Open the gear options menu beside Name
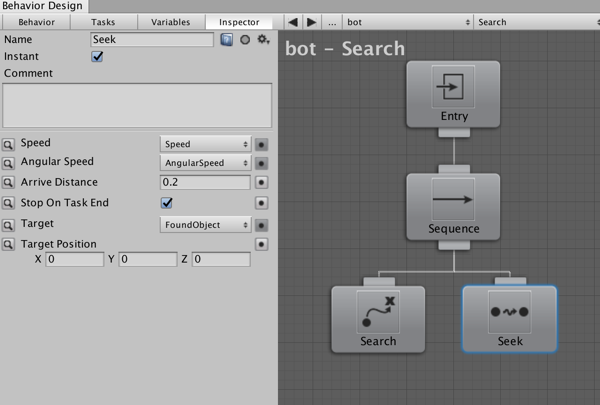Viewport: 600px width, 405px height. (x=263, y=39)
